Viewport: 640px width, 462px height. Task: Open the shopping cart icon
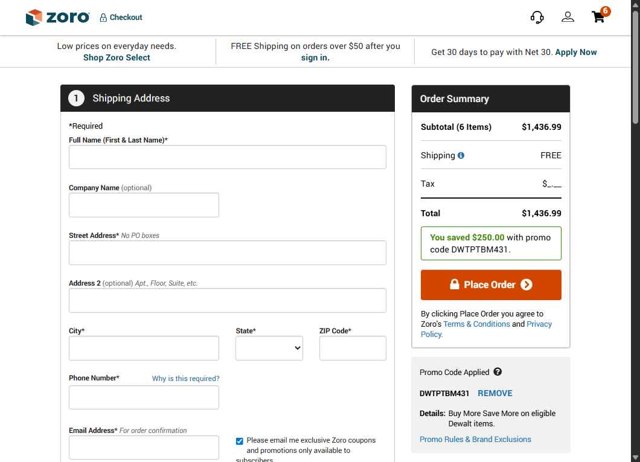[598, 17]
